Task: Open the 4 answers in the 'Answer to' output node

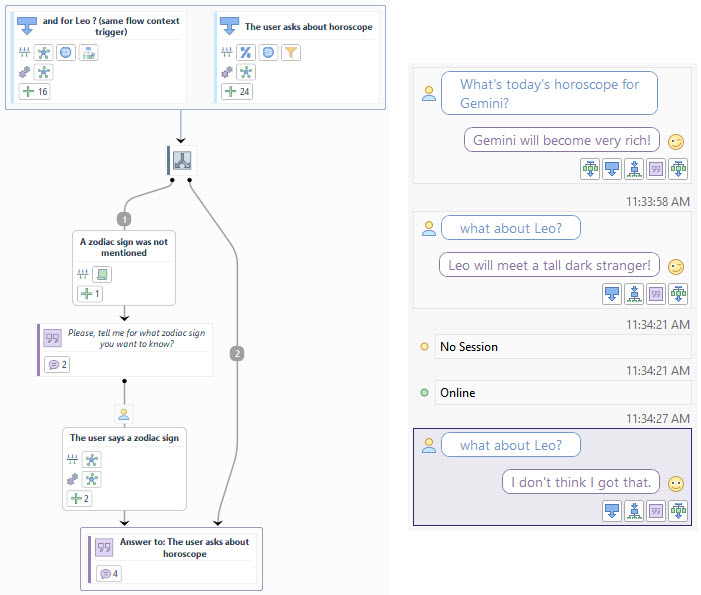Action: pyautogui.click(x=109, y=573)
